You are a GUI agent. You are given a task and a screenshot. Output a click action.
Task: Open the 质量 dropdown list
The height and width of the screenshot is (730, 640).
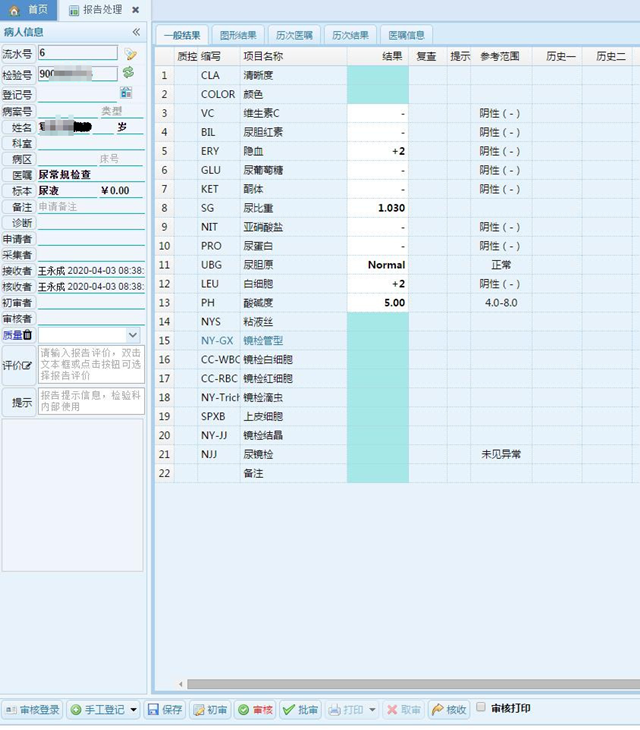point(133,335)
